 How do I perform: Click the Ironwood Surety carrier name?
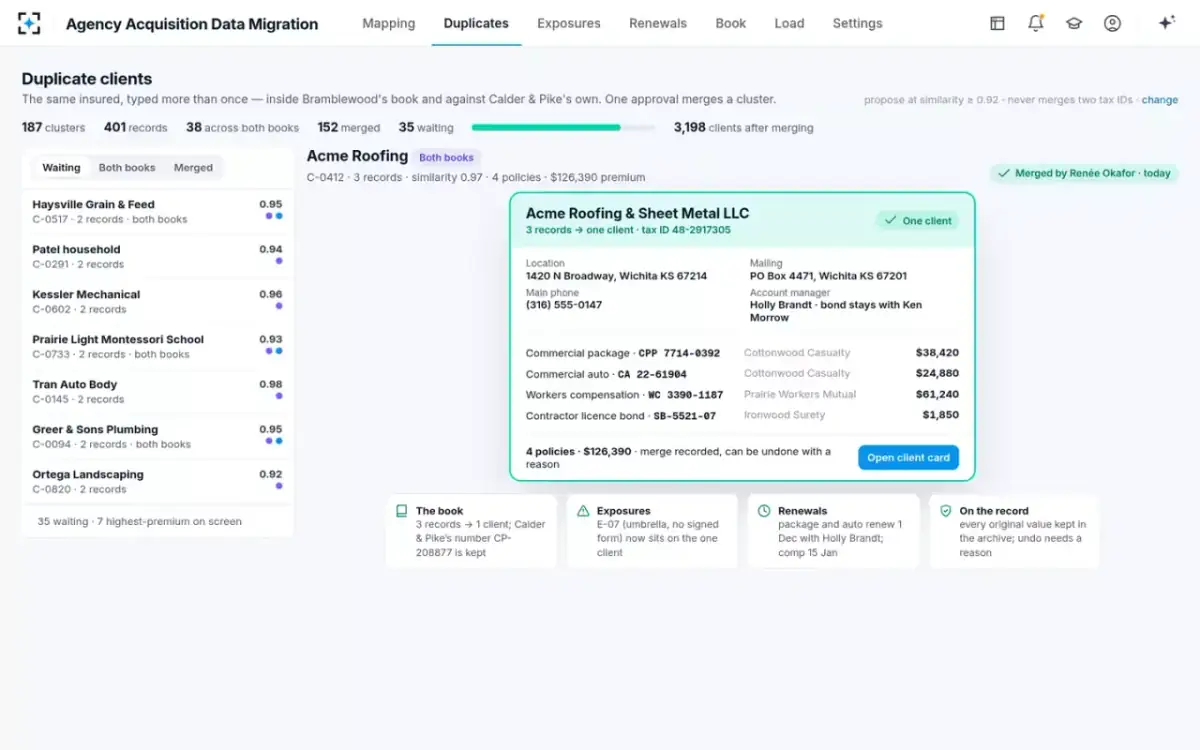pyautogui.click(x=785, y=415)
